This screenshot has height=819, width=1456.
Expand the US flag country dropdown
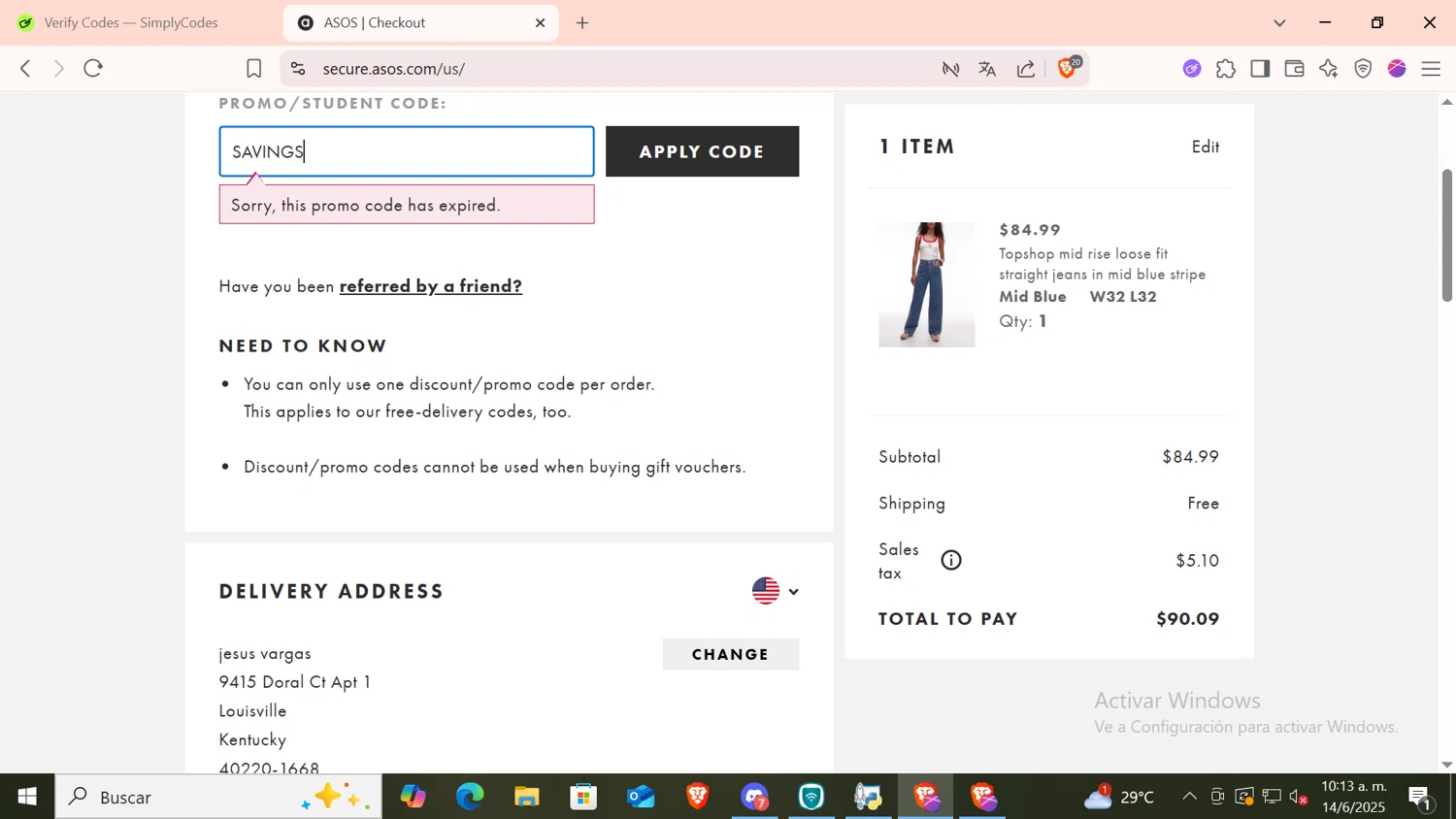pos(775,590)
